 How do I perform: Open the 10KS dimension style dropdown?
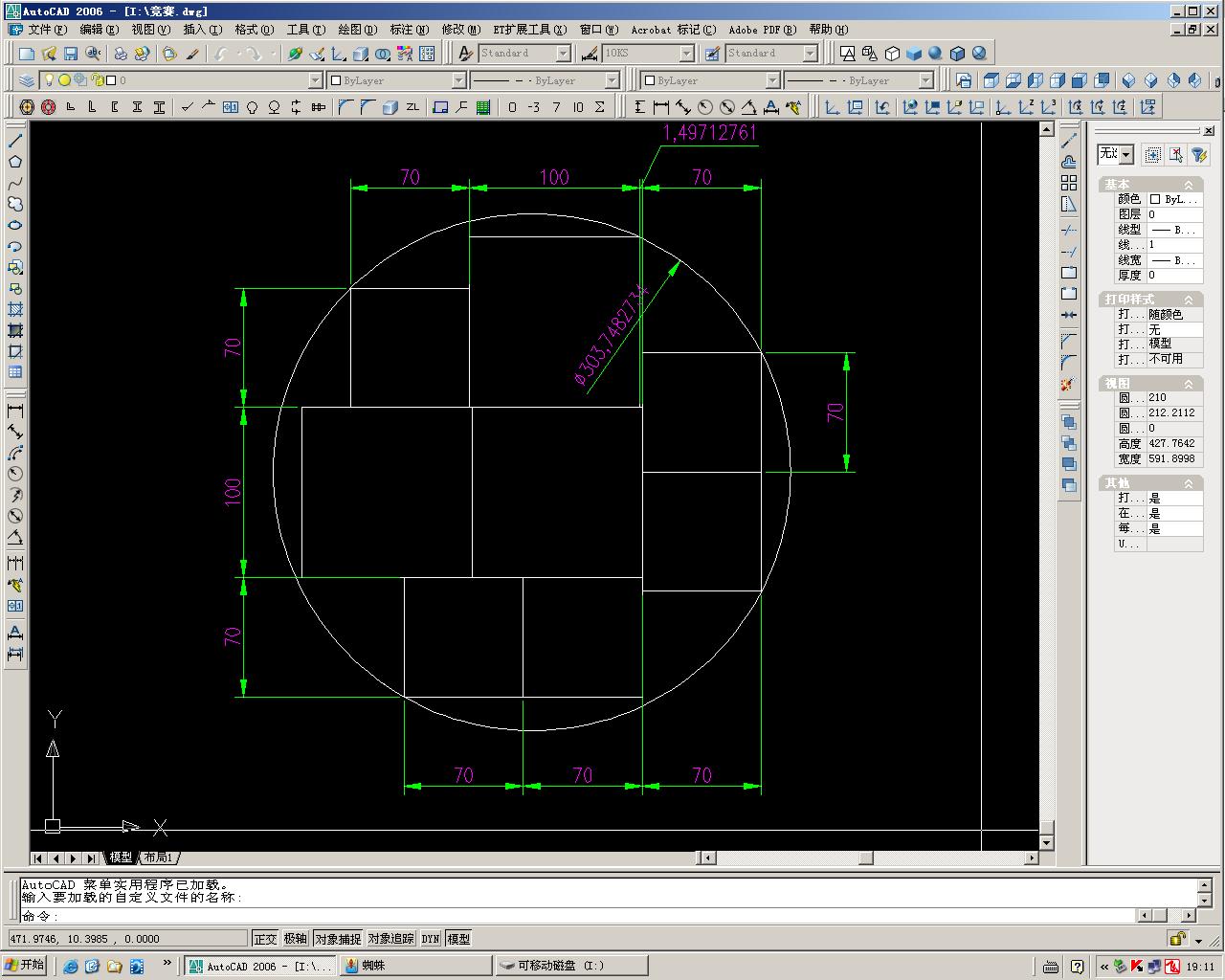coord(686,54)
